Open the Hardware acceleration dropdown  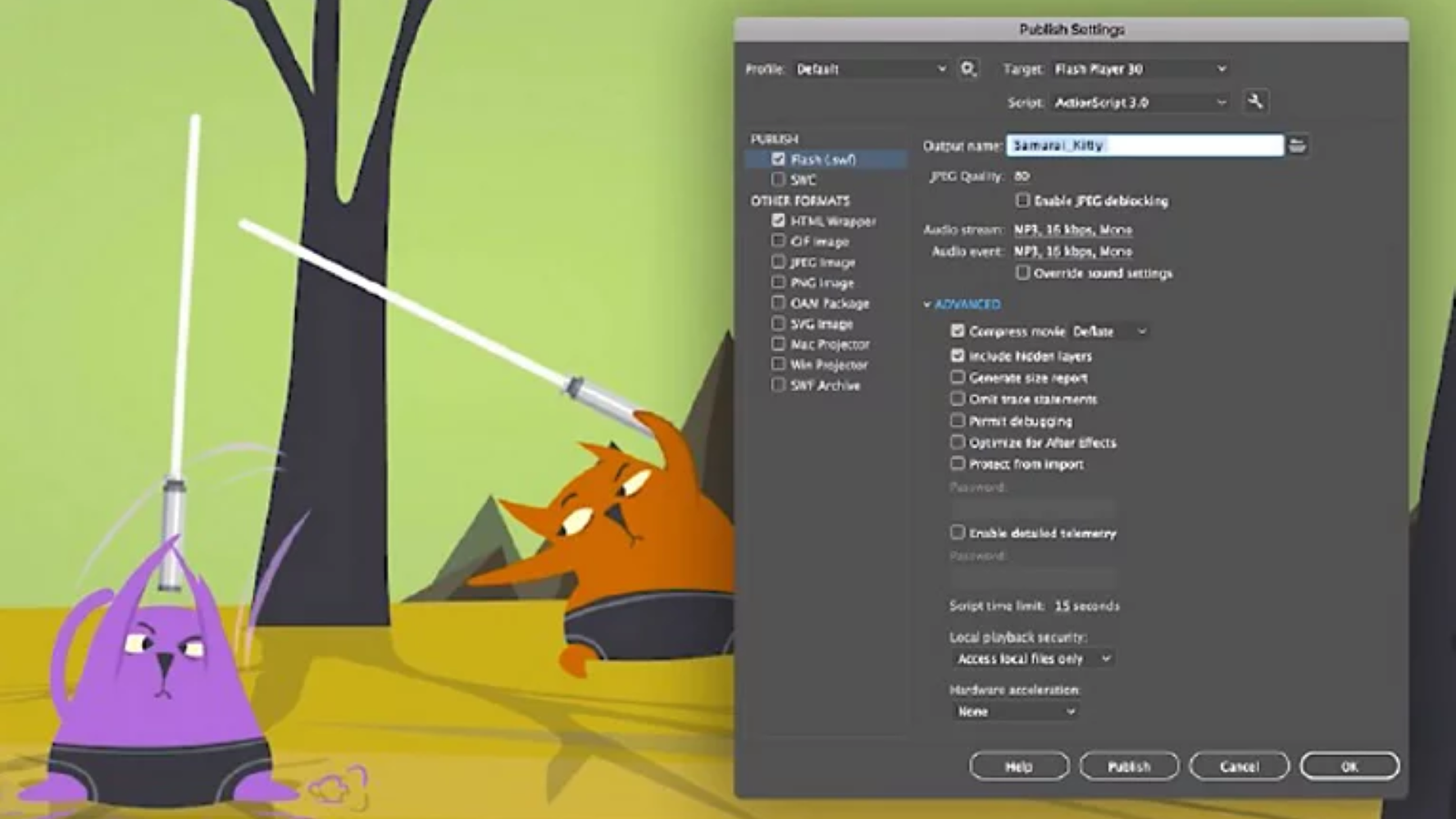1013,712
